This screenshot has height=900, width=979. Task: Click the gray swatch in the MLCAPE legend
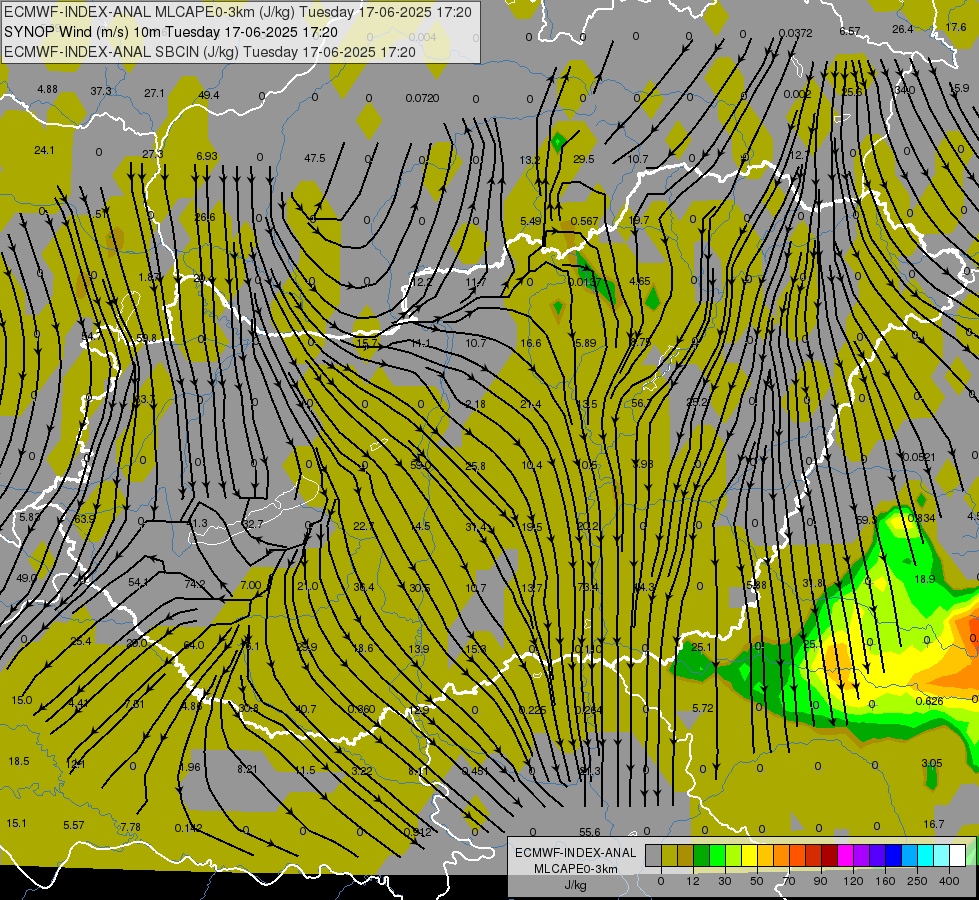tap(654, 855)
